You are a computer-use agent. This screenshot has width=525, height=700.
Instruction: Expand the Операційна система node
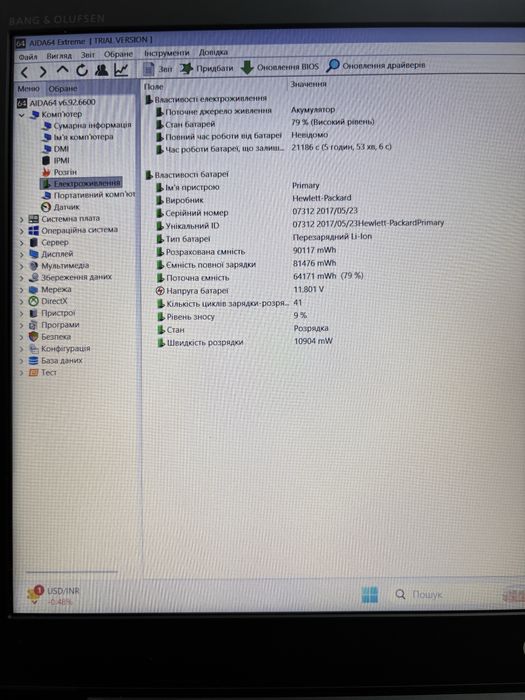(x=21, y=231)
